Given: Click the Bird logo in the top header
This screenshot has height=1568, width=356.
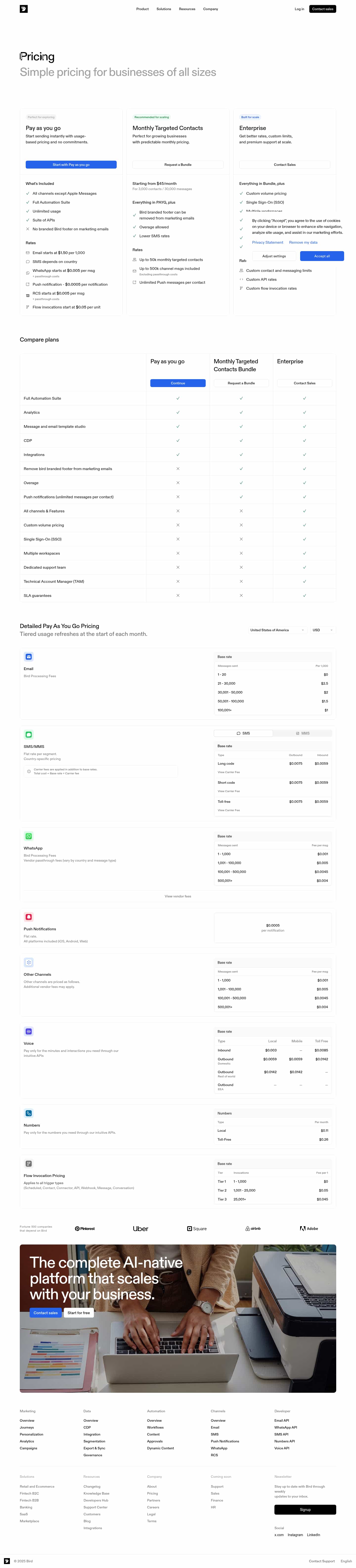Looking at the screenshot, I should click(x=24, y=9).
